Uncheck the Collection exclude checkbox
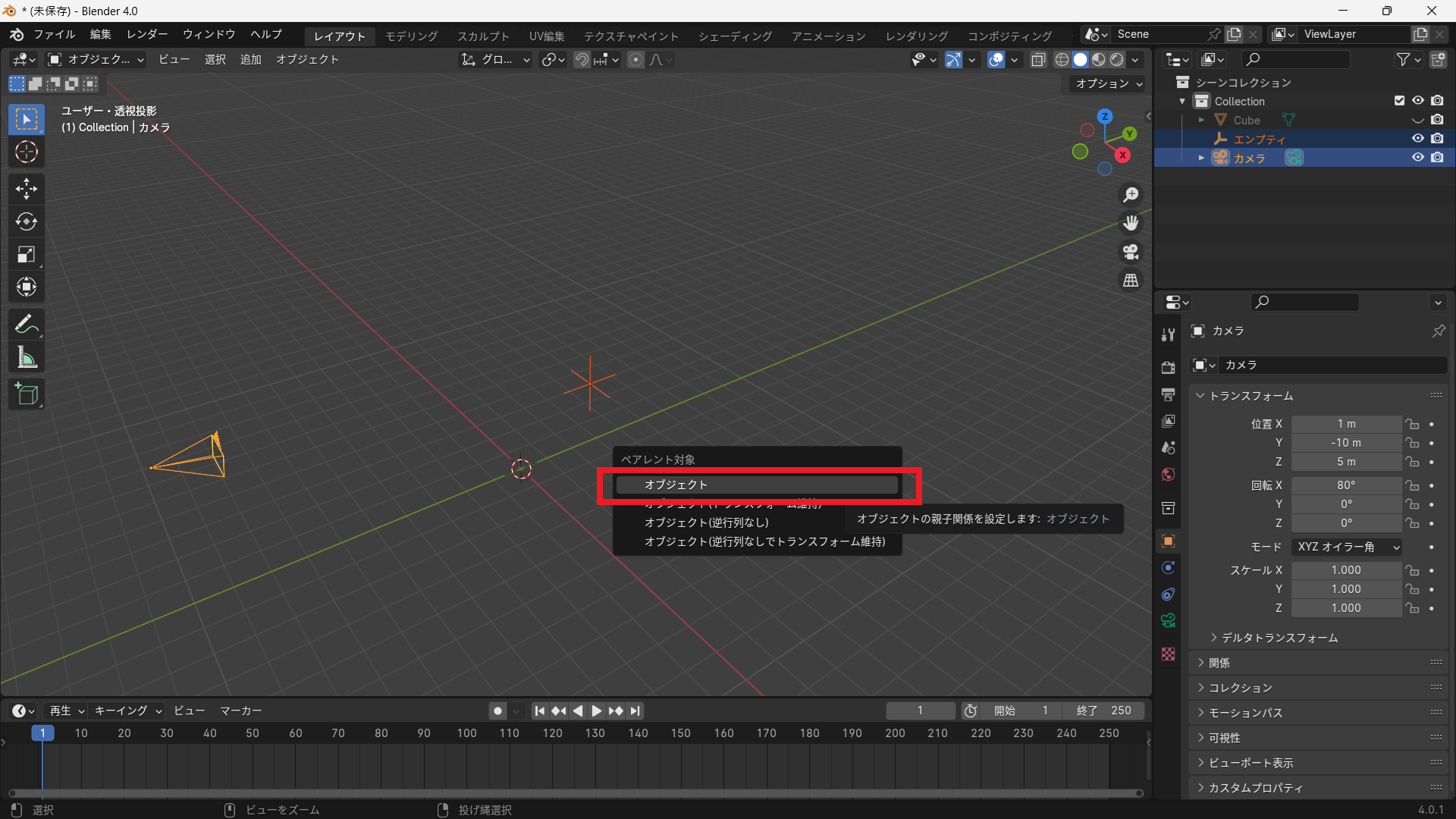This screenshot has height=819, width=1456. point(1399,101)
